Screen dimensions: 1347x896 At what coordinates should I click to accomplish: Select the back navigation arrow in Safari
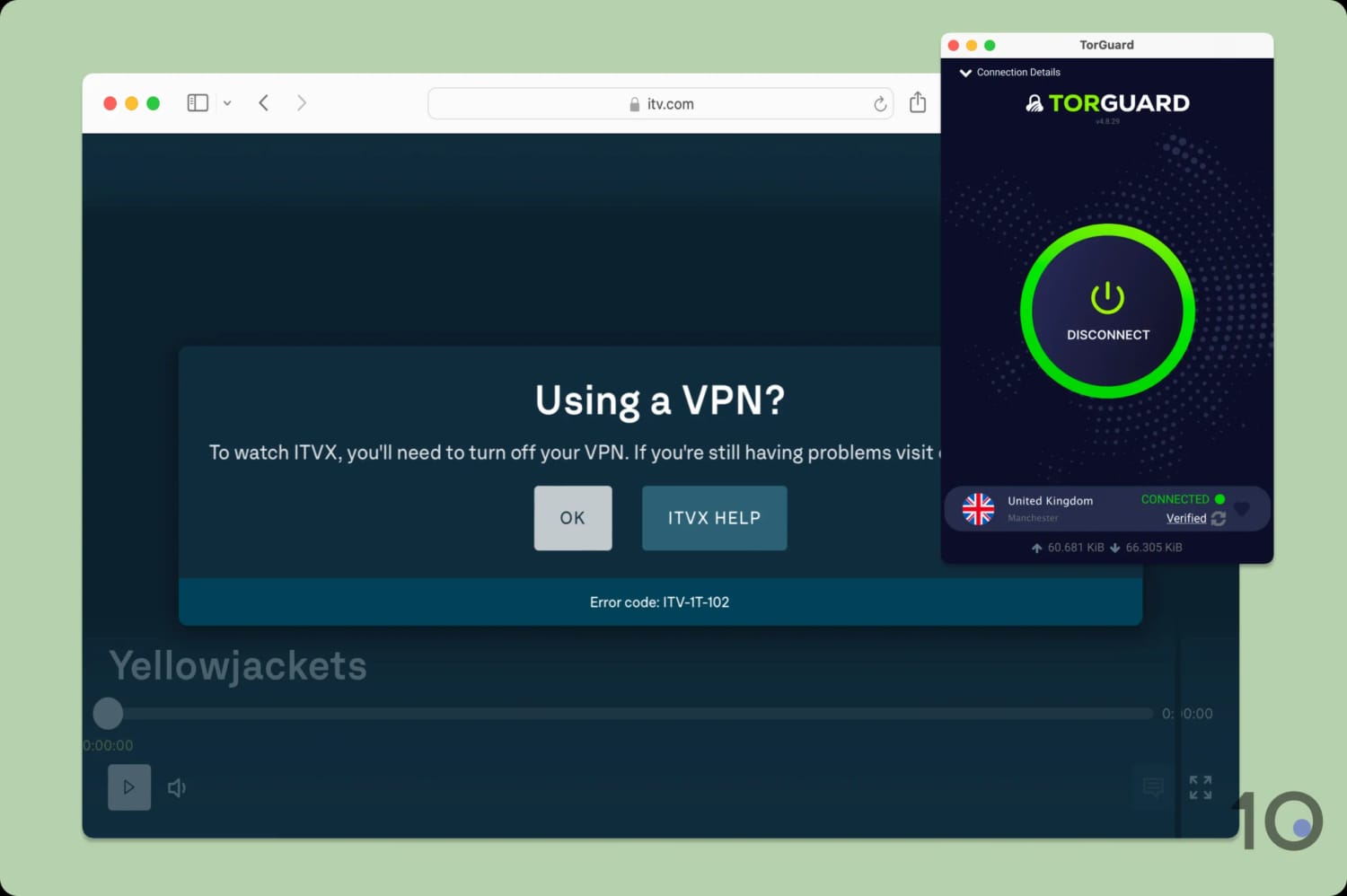point(263,102)
